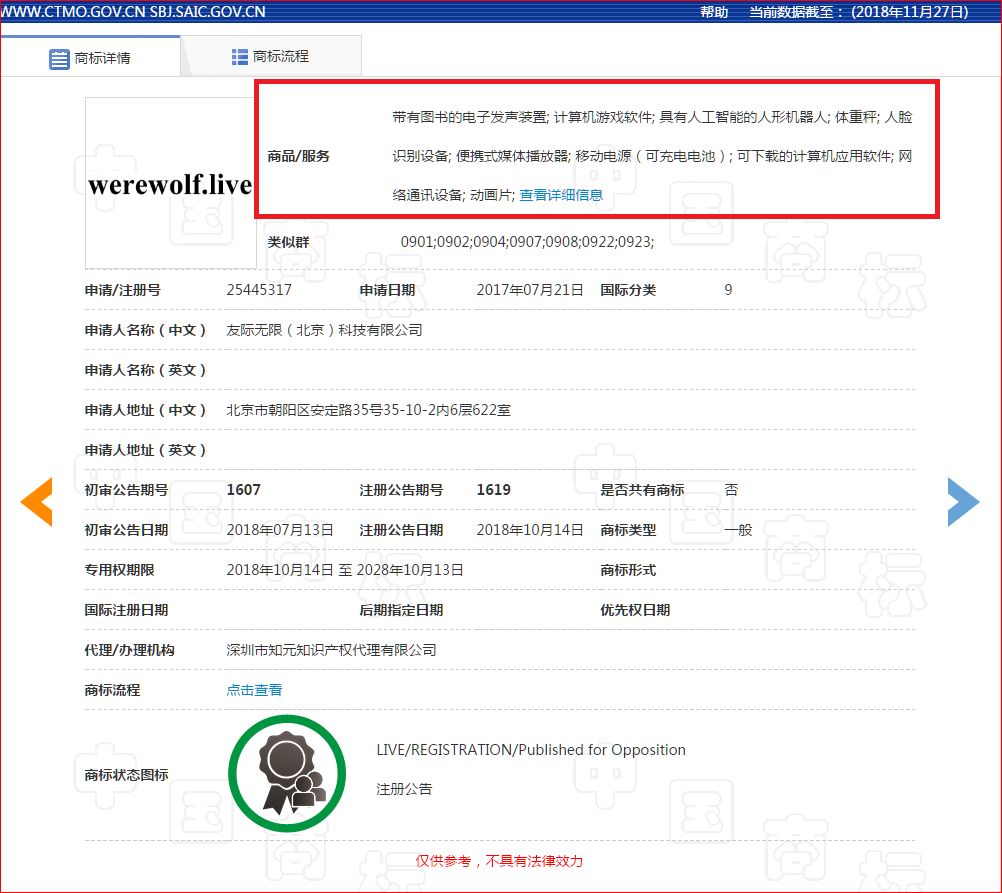Open 查看详细信息 to view full goods list
This screenshot has height=893, width=1002.
[x=558, y=195]
